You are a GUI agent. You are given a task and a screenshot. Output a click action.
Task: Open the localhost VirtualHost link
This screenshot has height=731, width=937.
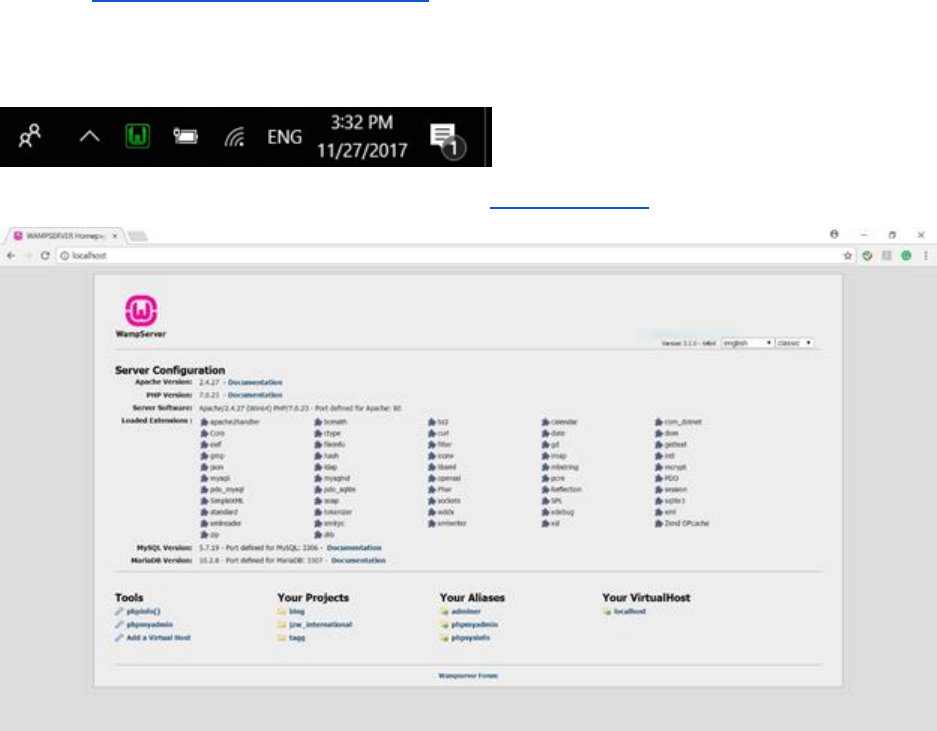click(x=630, y=611)
